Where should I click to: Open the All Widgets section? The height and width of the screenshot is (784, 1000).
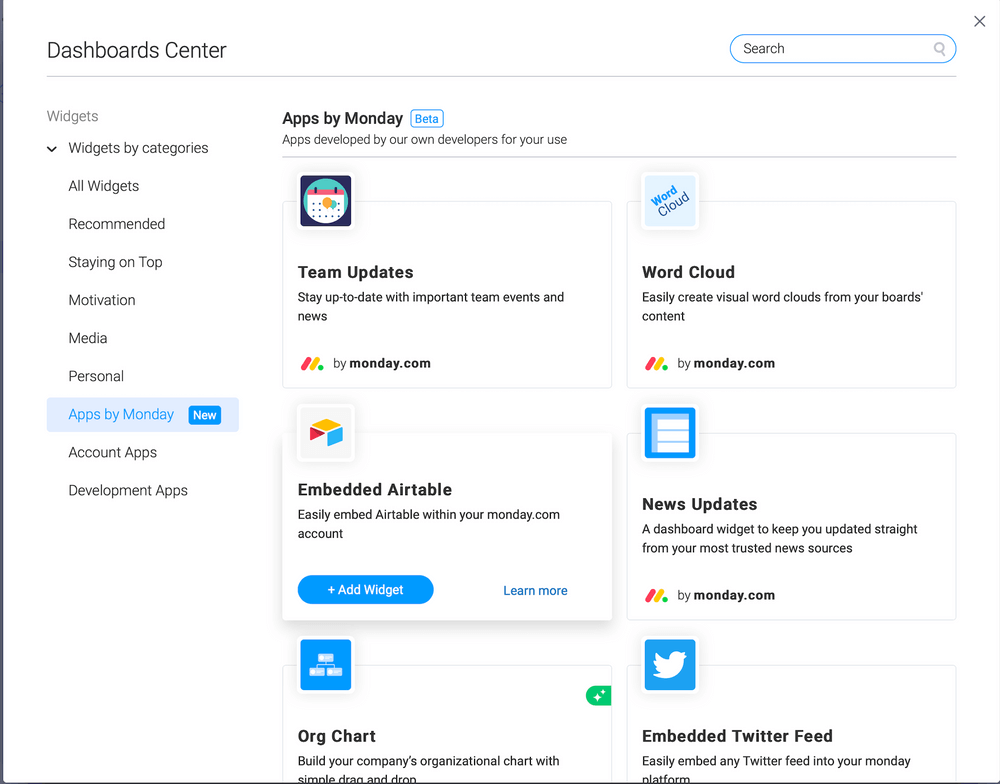[x=103, y=186]
